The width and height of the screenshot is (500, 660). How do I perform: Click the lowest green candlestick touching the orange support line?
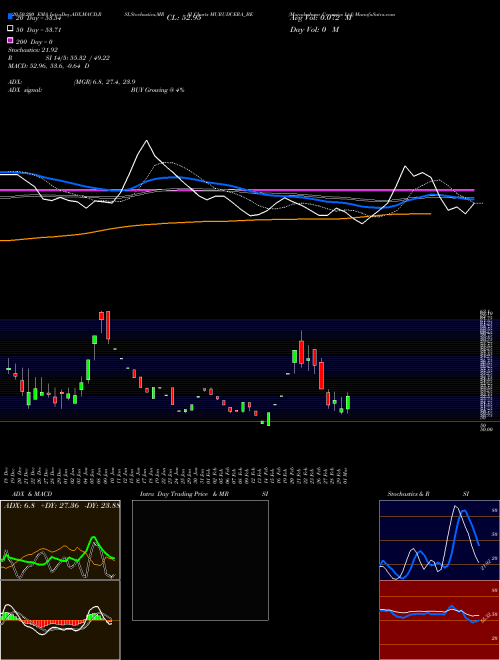pyautogui.click(x=269, y=419)
